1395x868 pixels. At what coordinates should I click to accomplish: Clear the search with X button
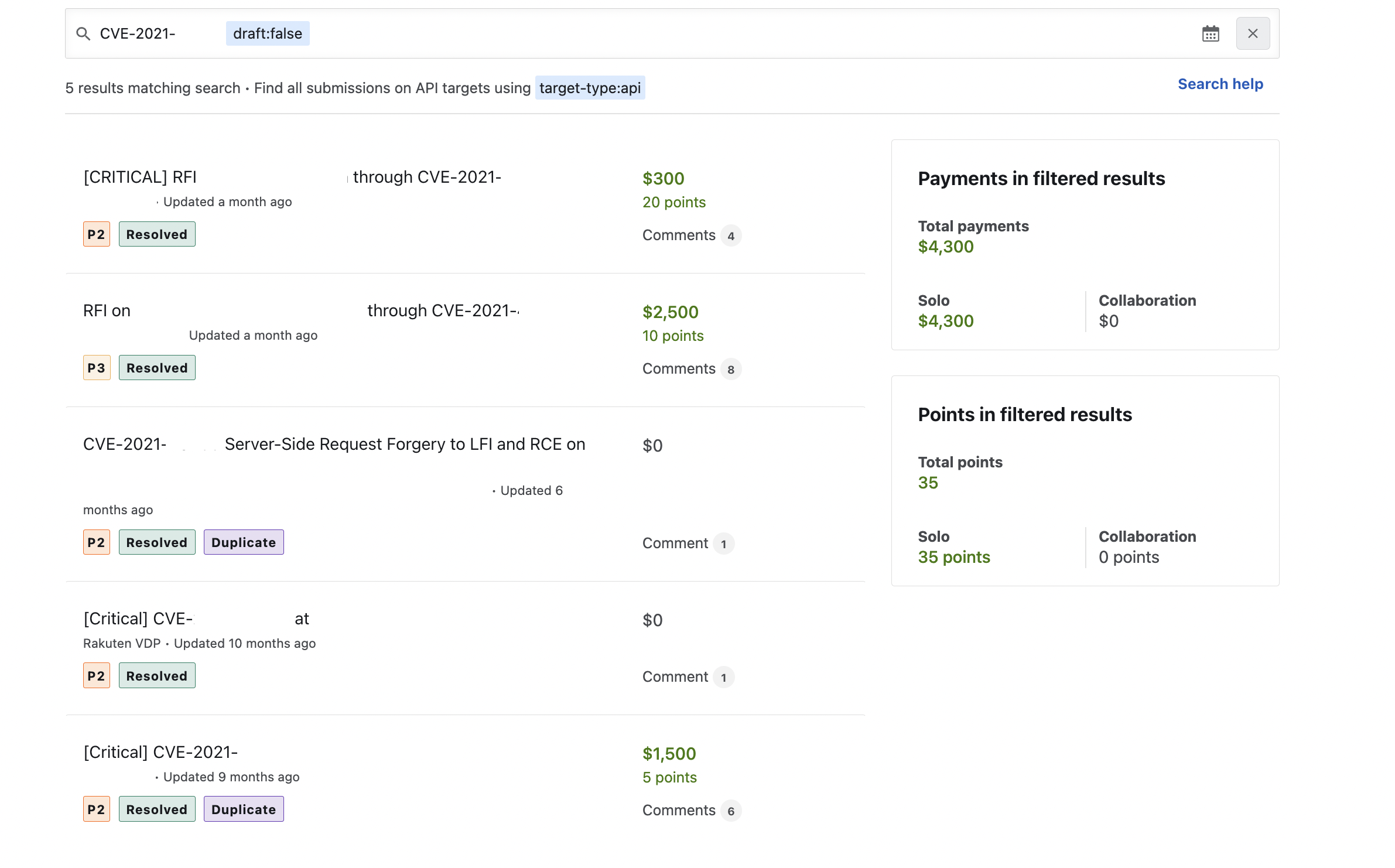[1253, 34]
